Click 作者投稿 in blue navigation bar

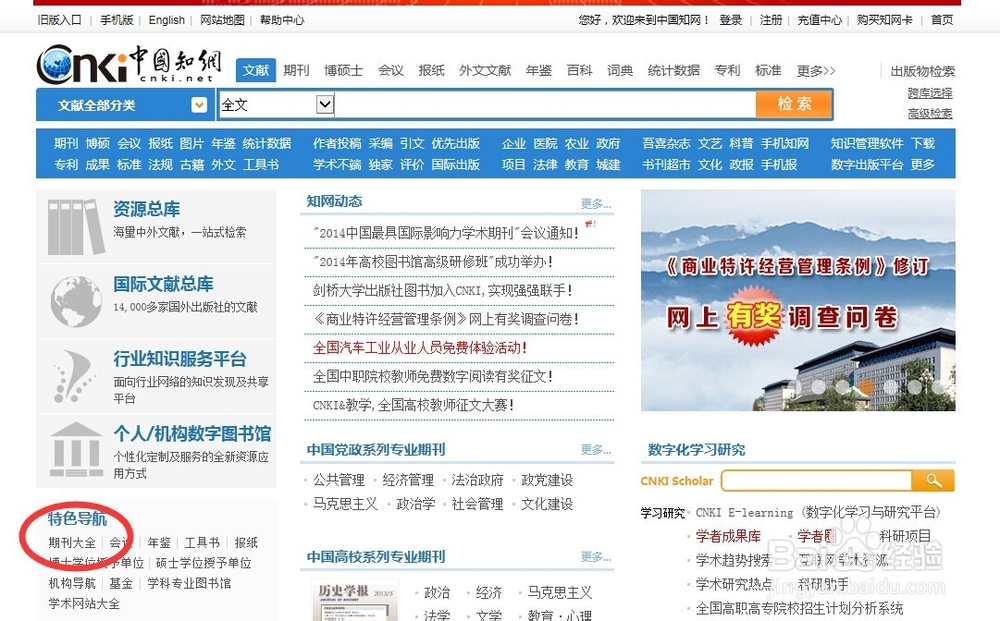coord(337,143)
